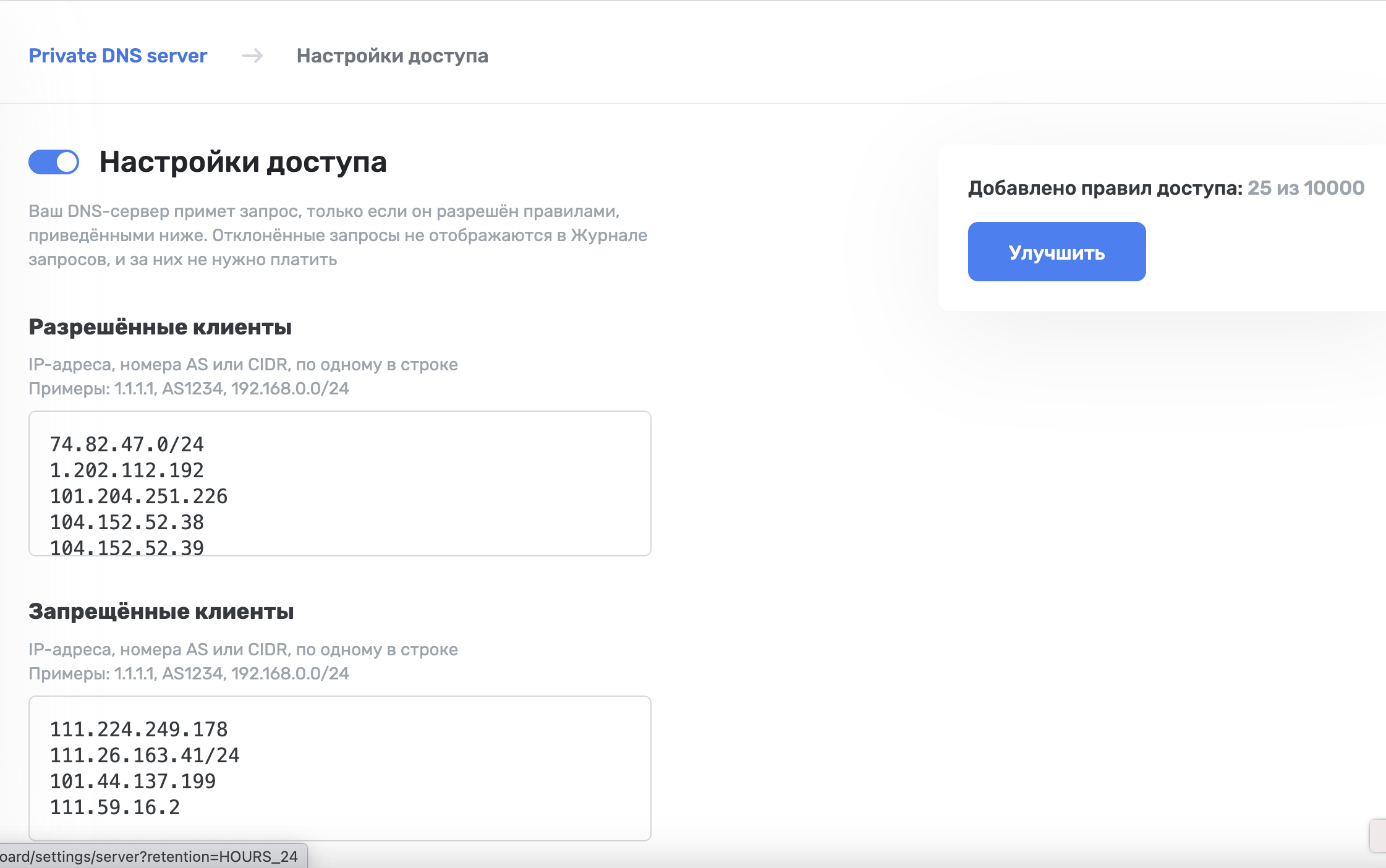Place cursor on 111.26.163.41/24 entry
The width and height of the screenshot is (1386, 868).
tap(145, 755)
